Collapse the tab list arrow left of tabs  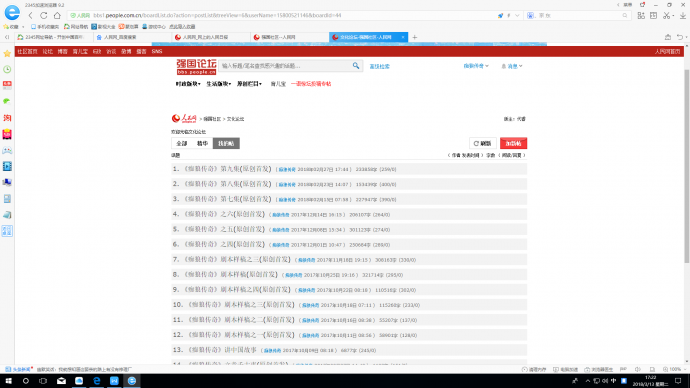click(x=7, y=37)
